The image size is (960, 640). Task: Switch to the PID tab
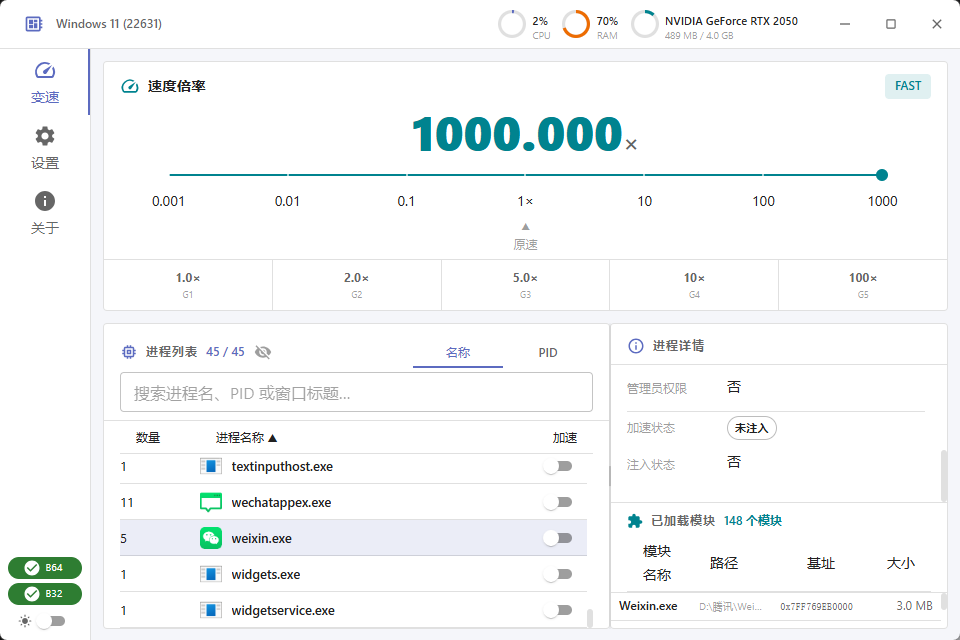(x=548, y=353)
